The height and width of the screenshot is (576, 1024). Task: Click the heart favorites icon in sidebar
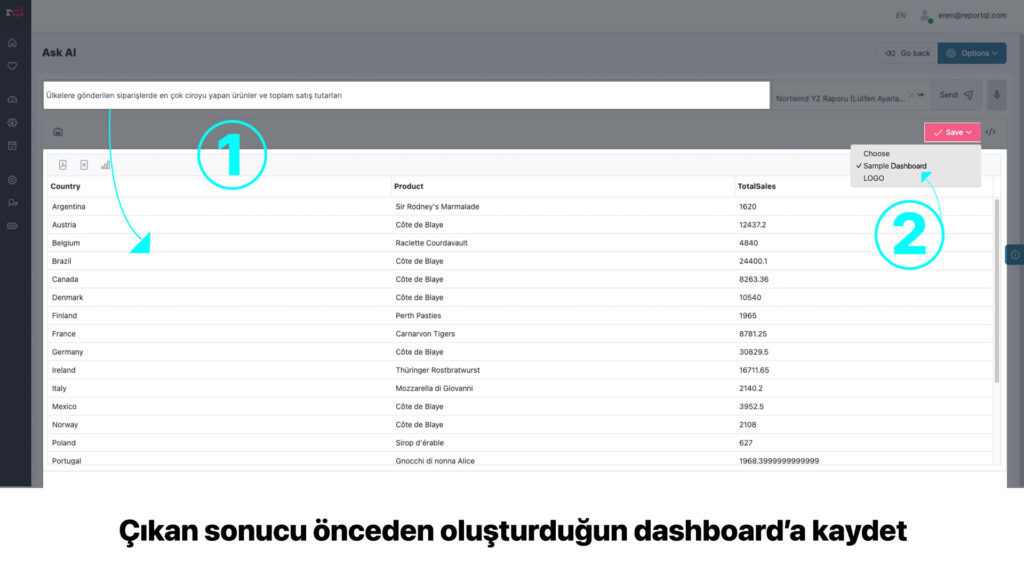(12, 66)
